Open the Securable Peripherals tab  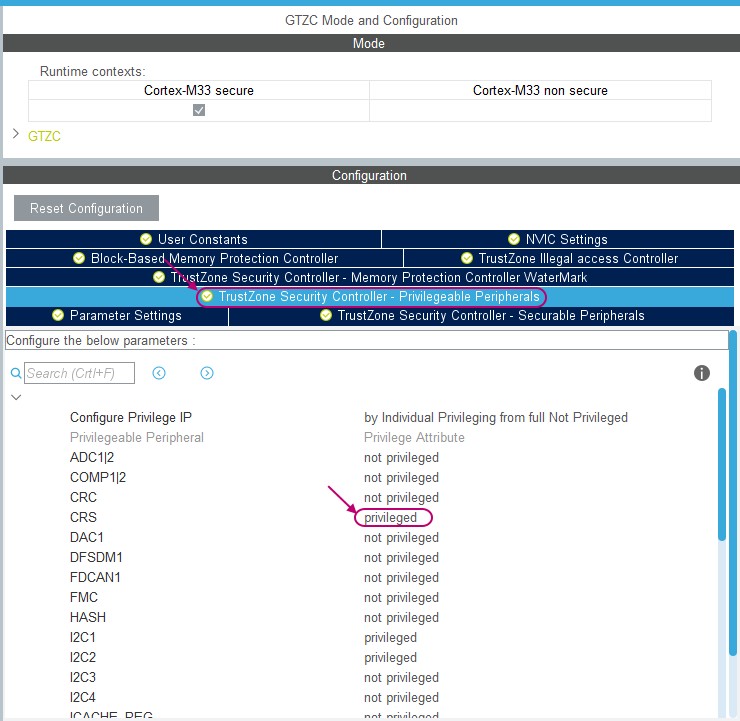click(481, 315)
